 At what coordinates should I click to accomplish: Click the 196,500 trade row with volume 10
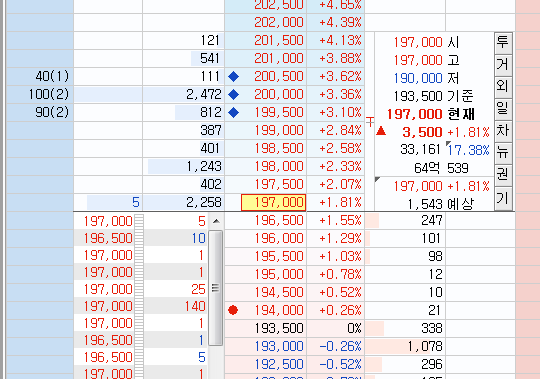140,238
